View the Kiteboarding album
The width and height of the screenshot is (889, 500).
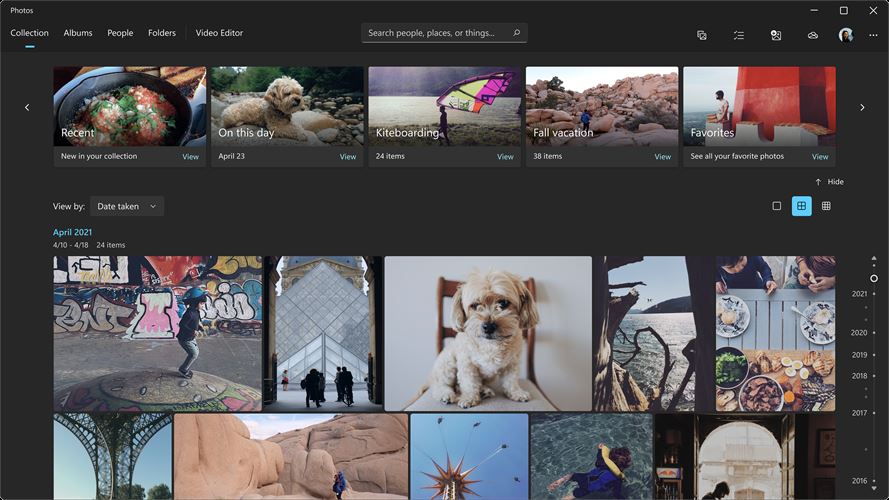click(x=505, y=156)
